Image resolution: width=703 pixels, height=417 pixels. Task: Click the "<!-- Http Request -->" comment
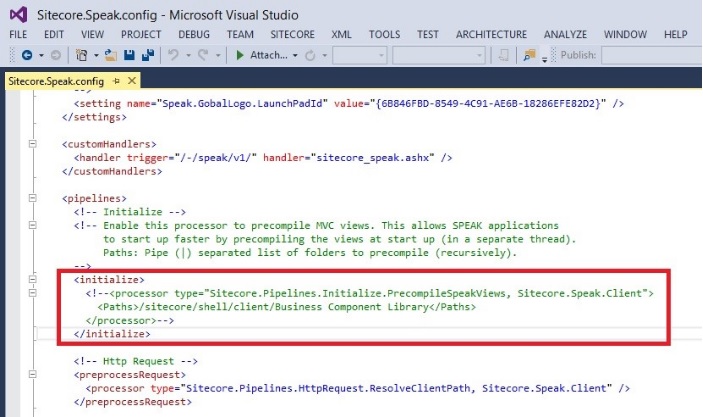tap(136, 361)
